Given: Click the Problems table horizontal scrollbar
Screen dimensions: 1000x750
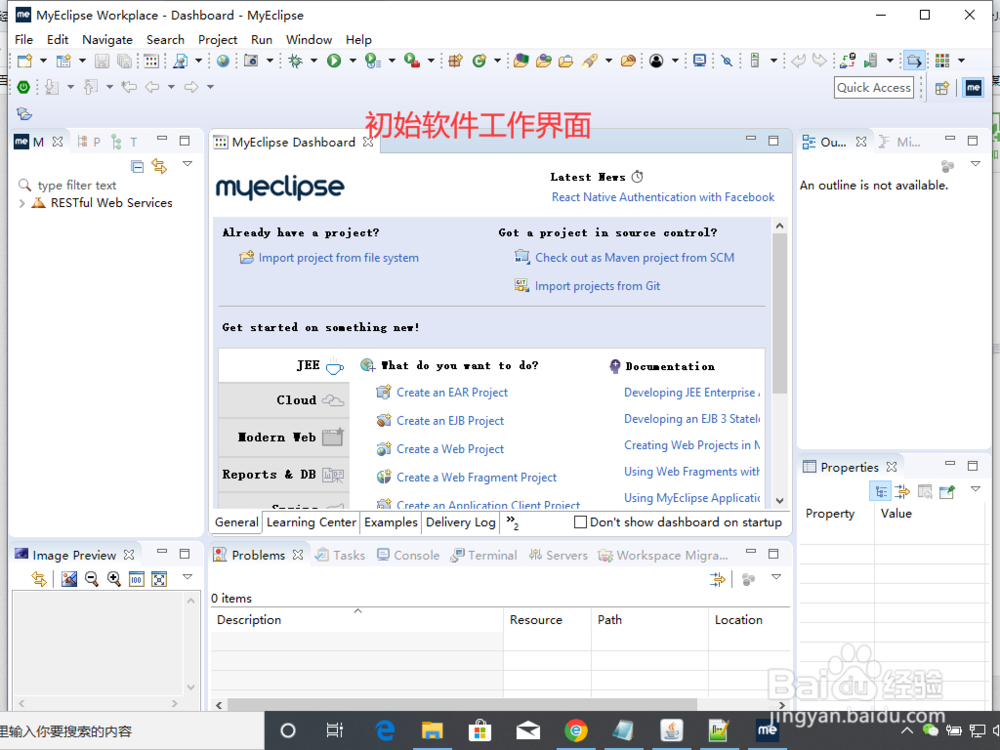Looking at the screenshot, I should (462, 705).
